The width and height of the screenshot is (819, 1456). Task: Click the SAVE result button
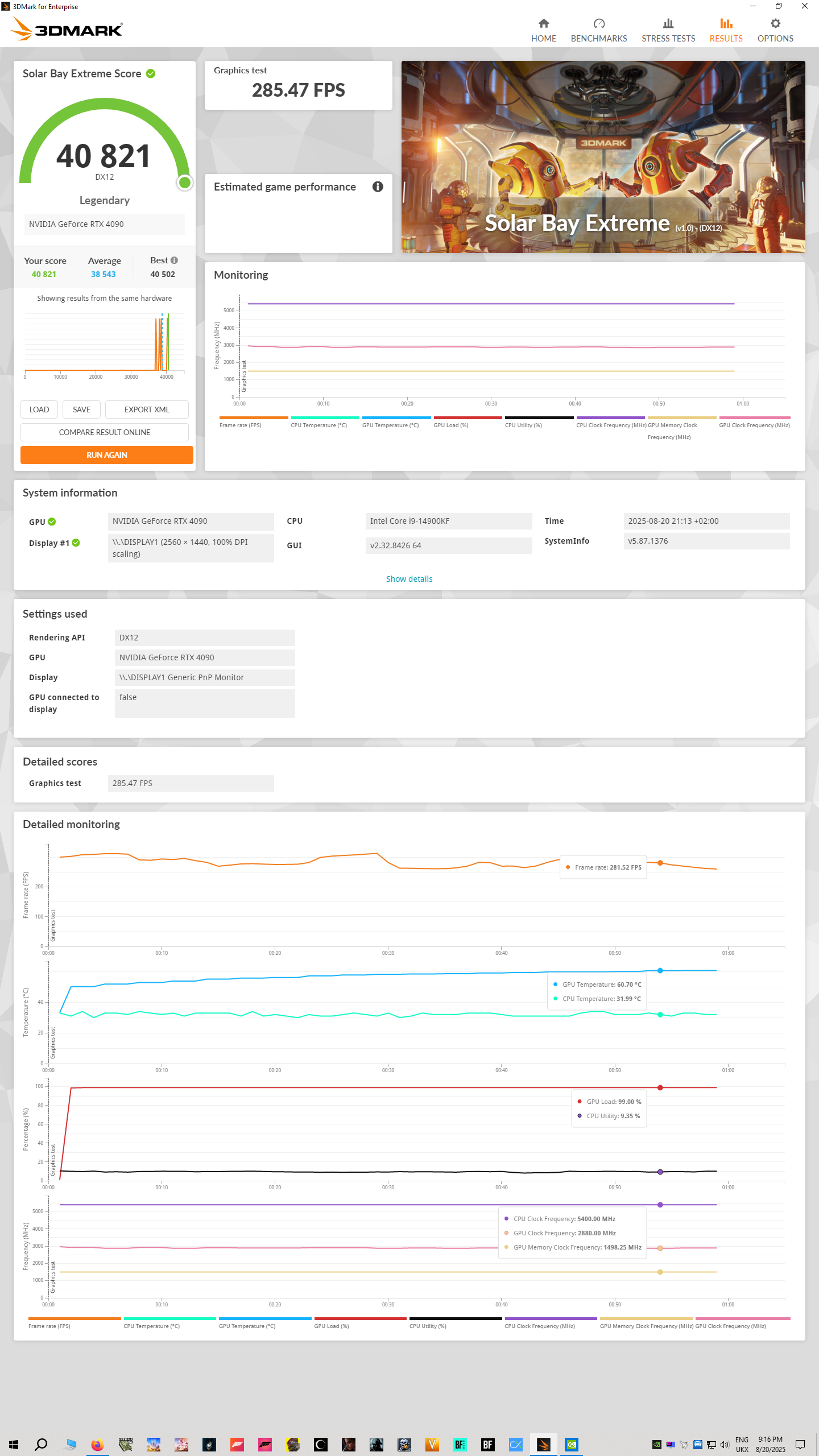click(81, 409)
